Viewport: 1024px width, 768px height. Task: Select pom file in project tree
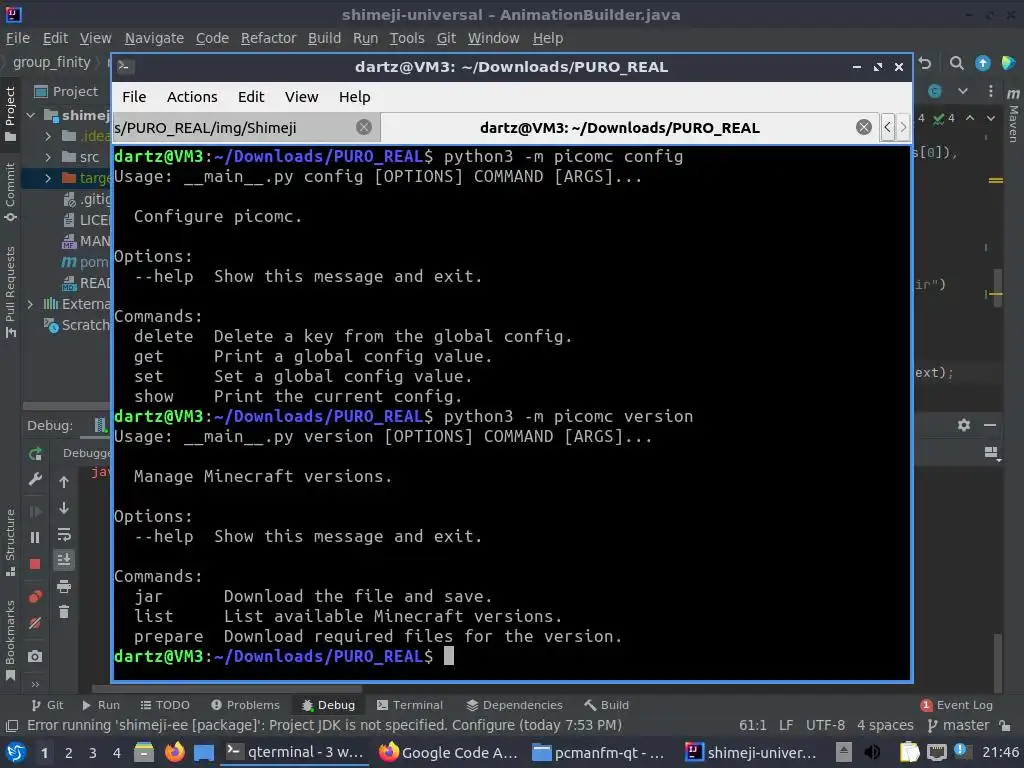click(x=85, y=262)
